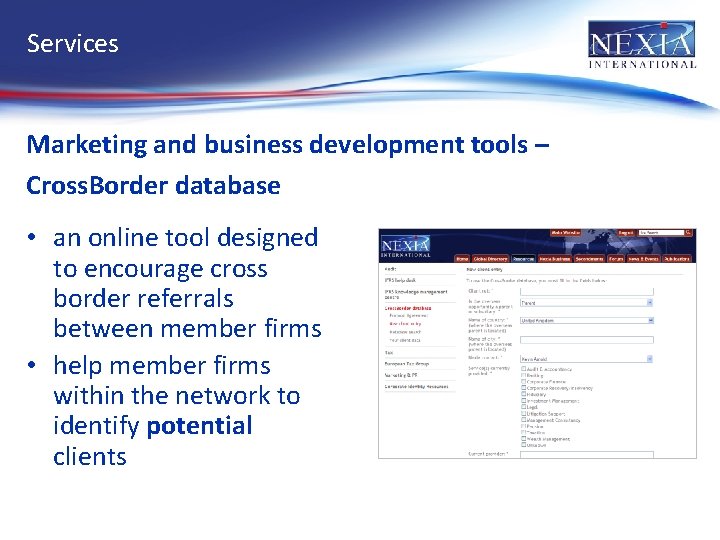Tick the Pension checkbox
720x540 pixels.
click(523, 427)
